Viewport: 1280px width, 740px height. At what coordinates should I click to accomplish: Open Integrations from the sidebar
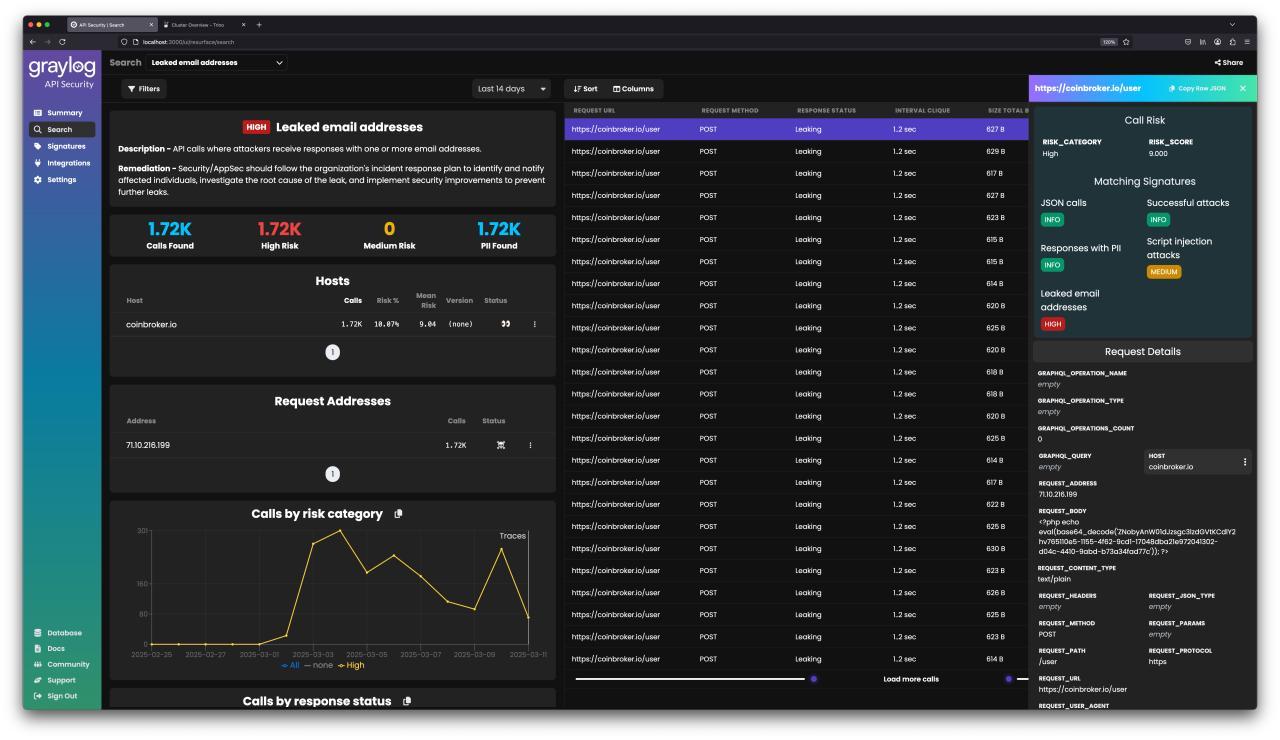pos(63,163)
